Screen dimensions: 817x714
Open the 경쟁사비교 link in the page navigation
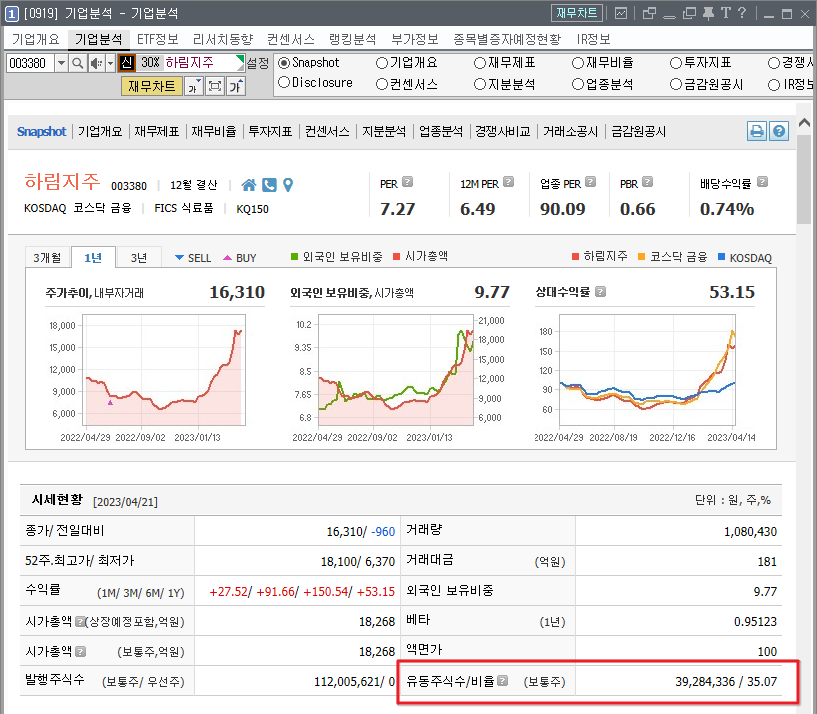click(x=502, y=131)
